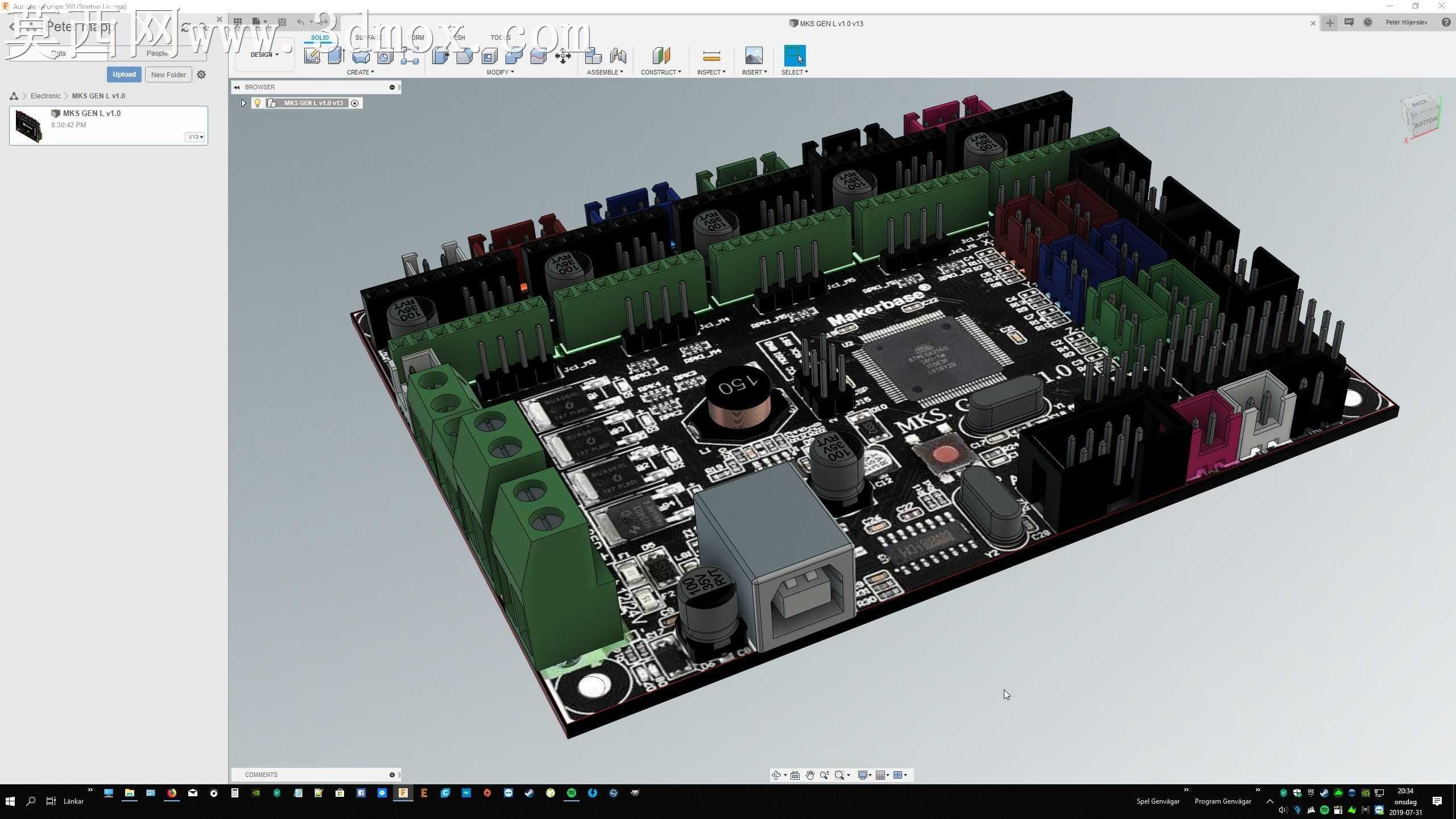Expand the MKS GEN L v1.0 v13 tree node
Image resolution: width=1456 pixels, height=819 pixels.
click(x=243, y=103)
